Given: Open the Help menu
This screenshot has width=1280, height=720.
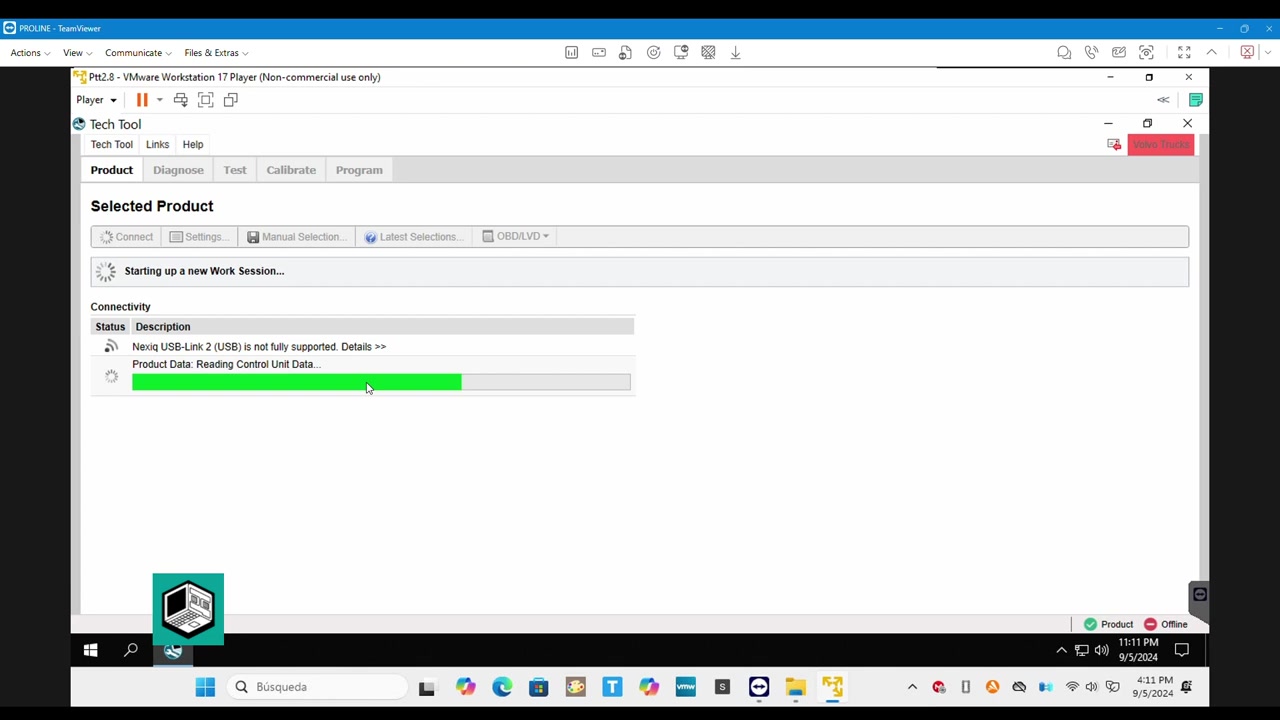Looking at the screenshot, I should pyautogui.click(x=193, y=145).
